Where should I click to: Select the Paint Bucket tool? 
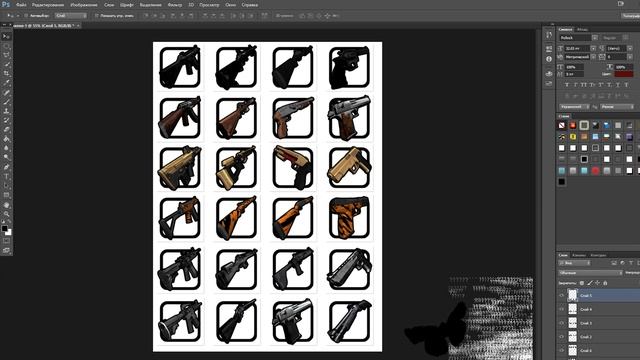6,139
